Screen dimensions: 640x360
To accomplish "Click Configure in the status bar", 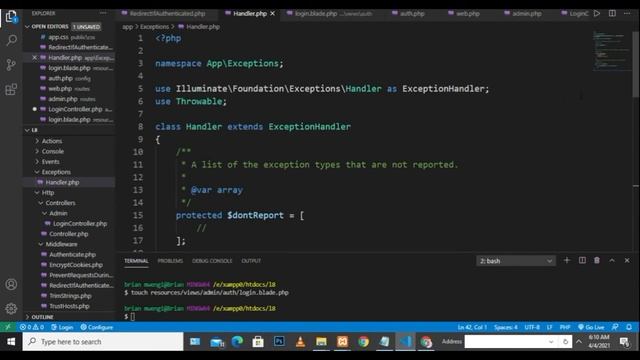I will 96,327.
